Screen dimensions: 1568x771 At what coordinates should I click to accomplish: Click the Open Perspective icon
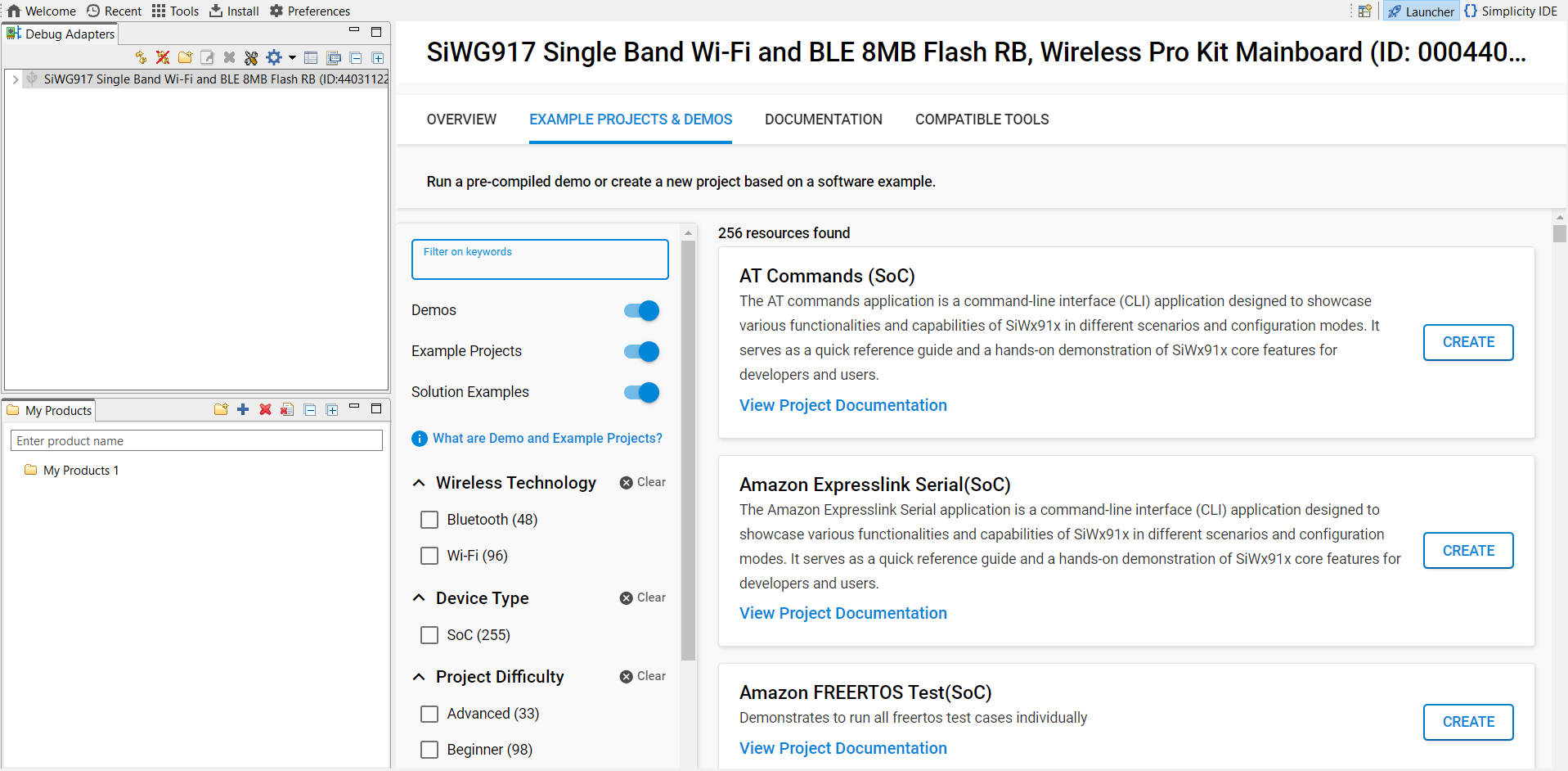click(1364, 11)
